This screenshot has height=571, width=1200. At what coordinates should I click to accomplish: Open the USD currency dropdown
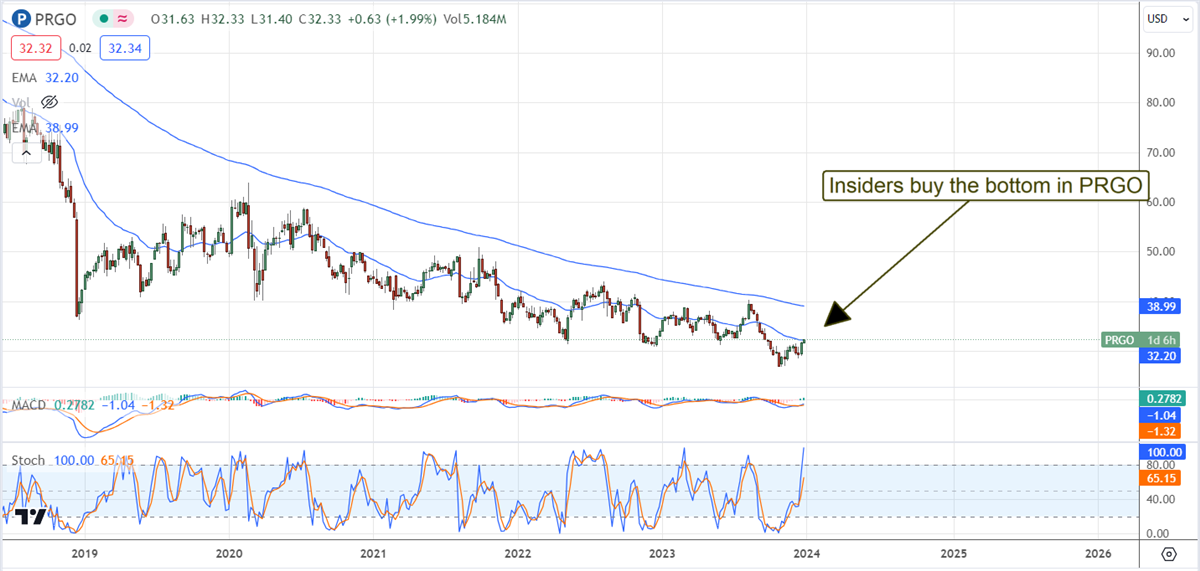[1169, 19]
